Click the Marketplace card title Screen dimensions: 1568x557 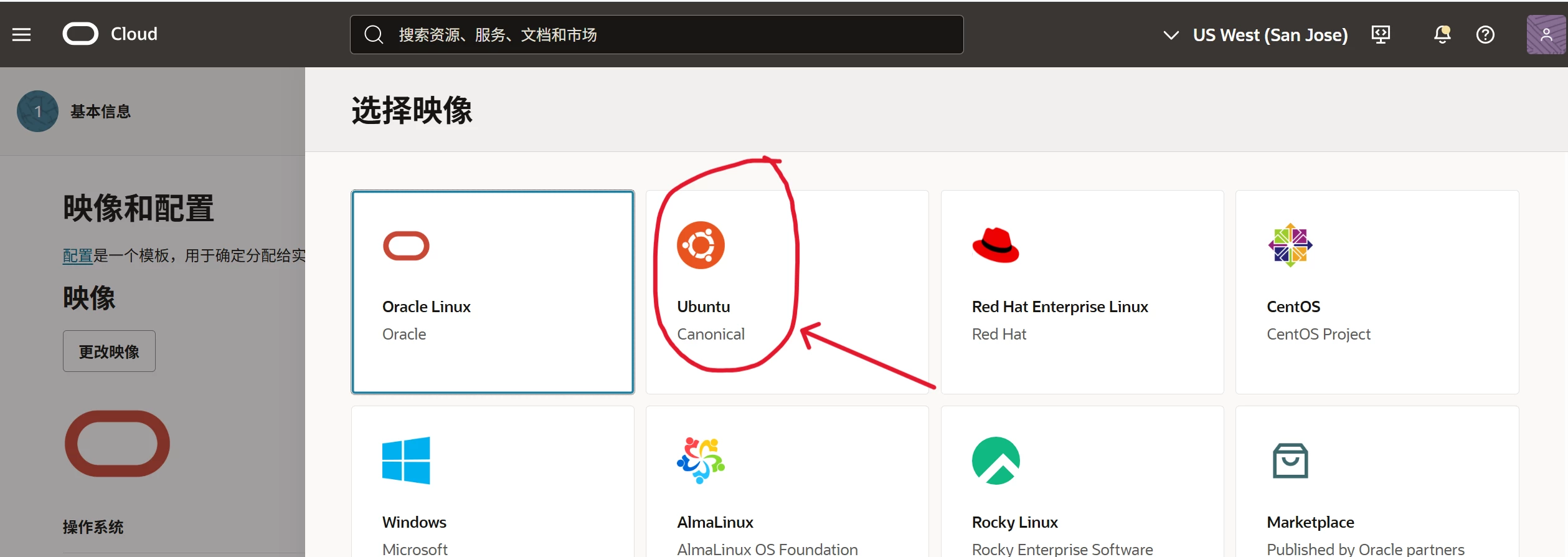click(x=1310, y=522)
